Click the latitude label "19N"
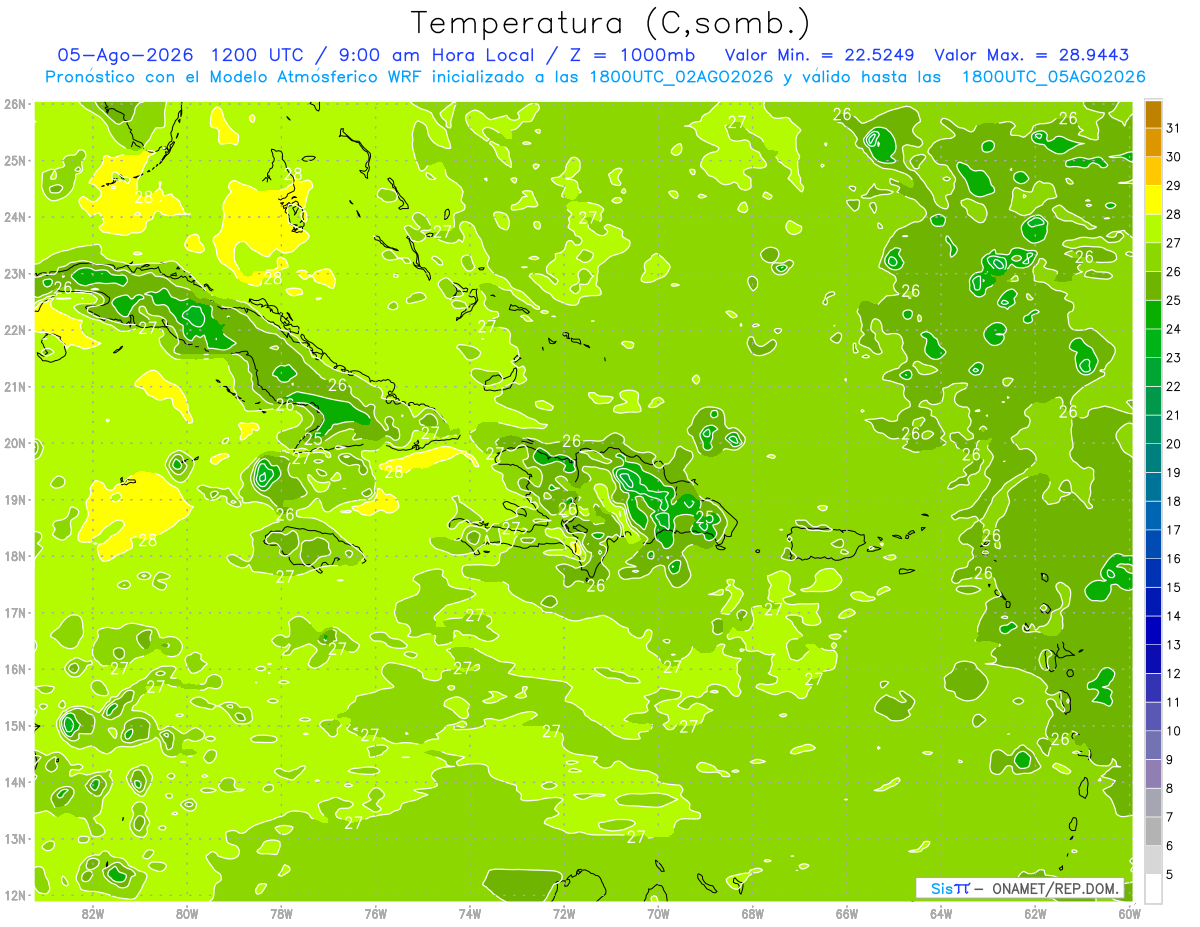Screen dimensions: 1200x927 [x=15, y=500]
